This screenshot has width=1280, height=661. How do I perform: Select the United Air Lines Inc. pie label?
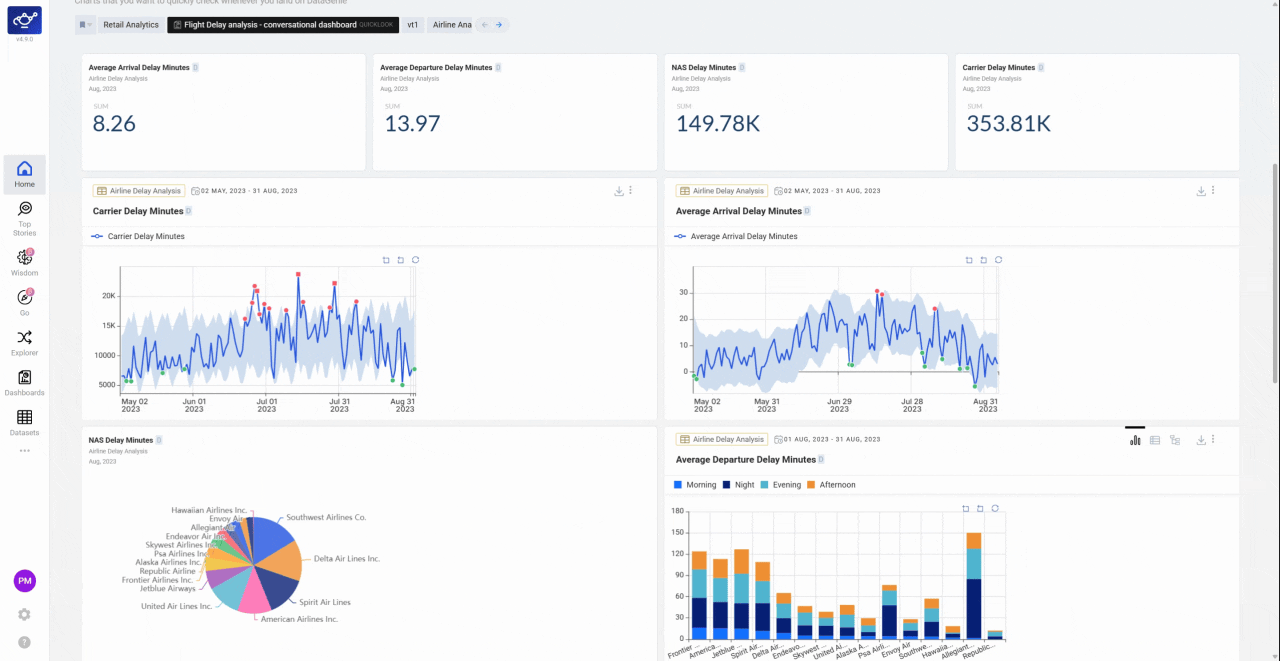[x=176, y=606]
